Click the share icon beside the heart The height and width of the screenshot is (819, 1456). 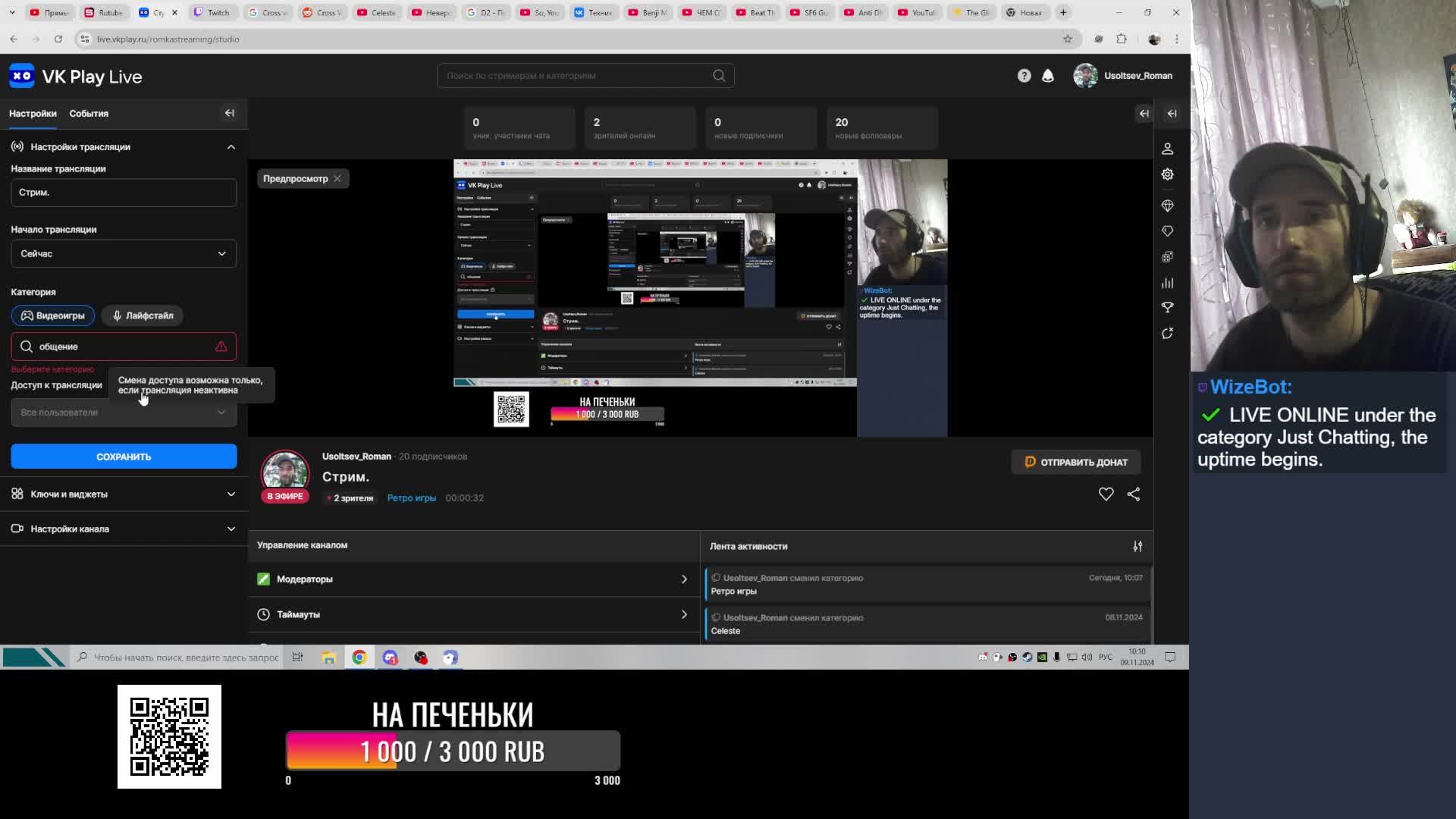tap(1133, 494)
